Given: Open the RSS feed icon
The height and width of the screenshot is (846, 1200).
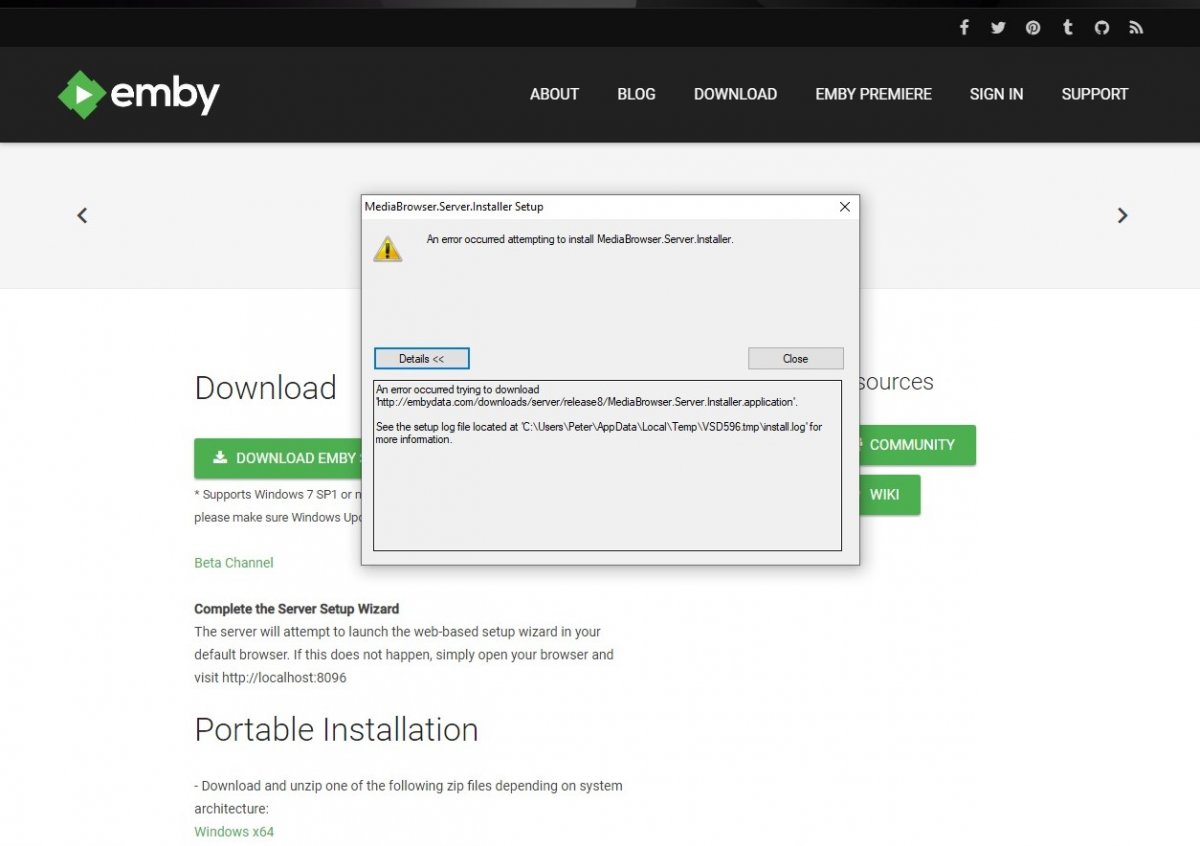Looking at the screenshot, I should (x=1136, y=28).
